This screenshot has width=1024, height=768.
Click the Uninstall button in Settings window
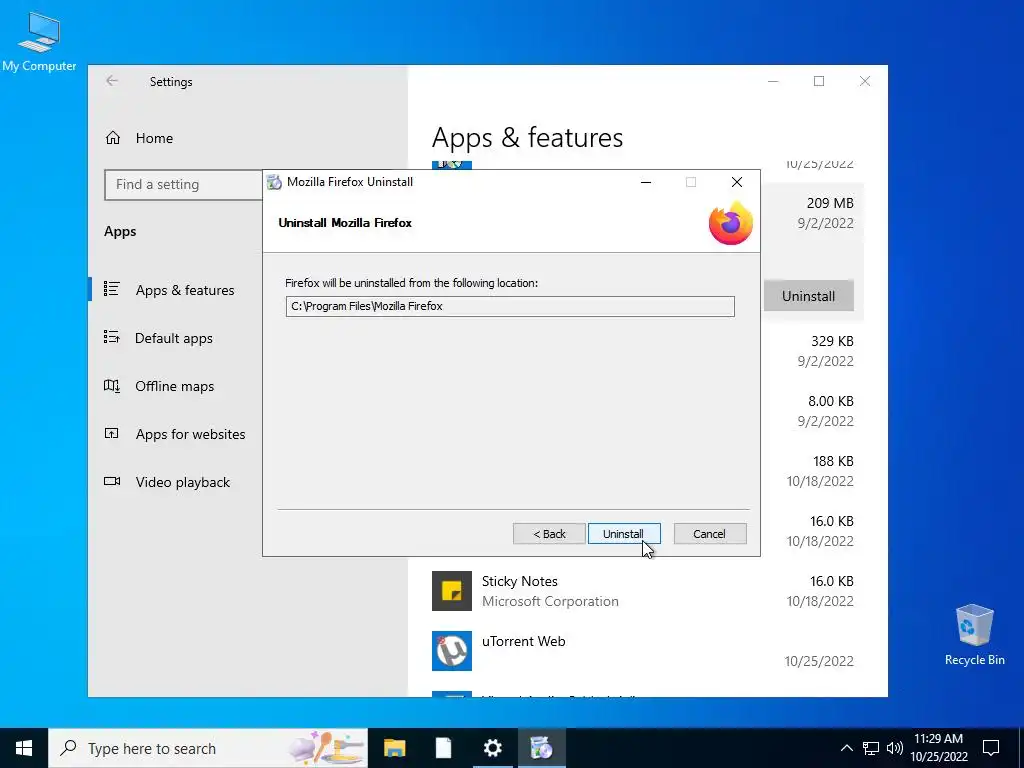(x=808, y=296)
